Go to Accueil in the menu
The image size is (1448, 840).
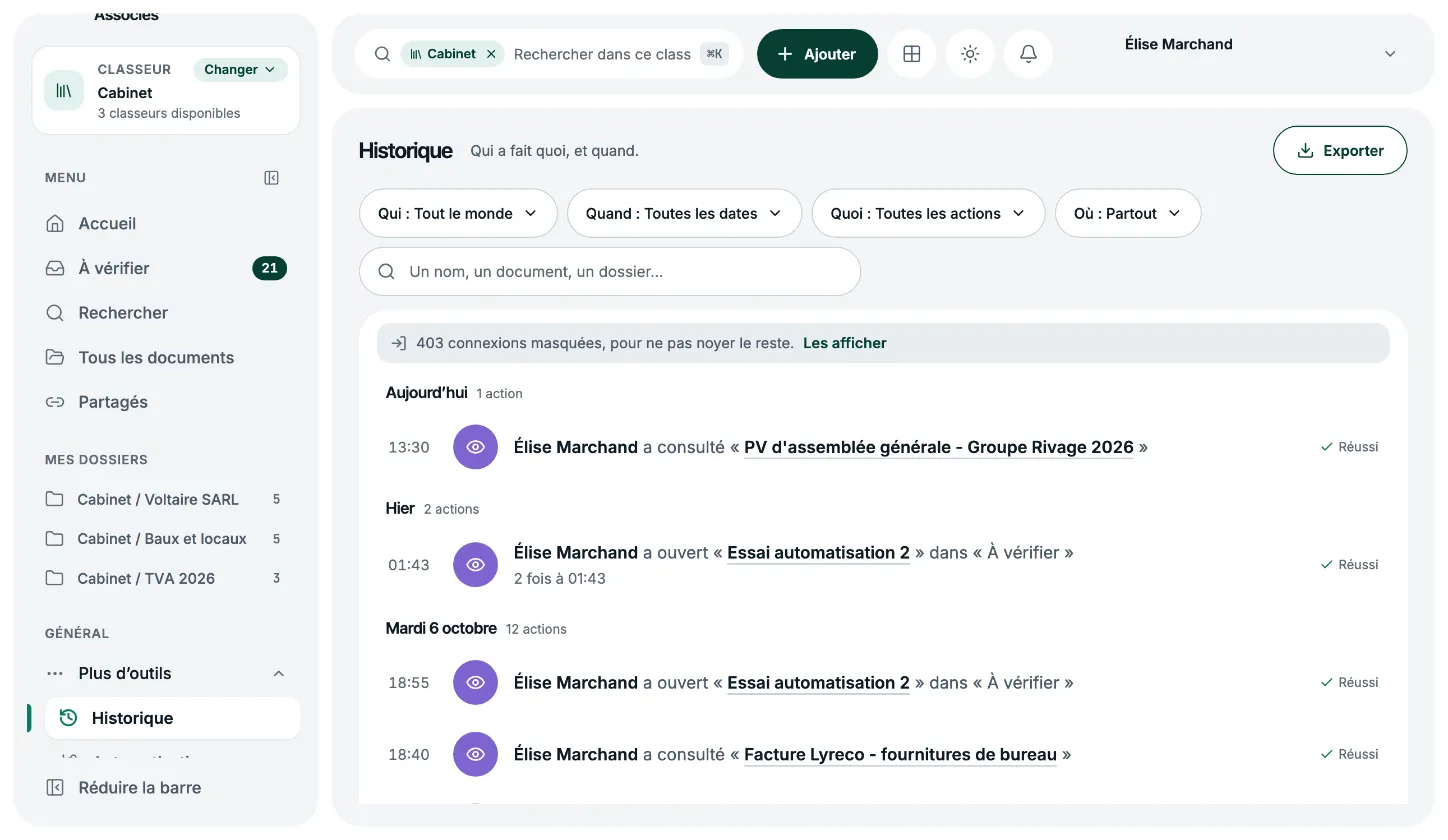(x=166, y=224)
